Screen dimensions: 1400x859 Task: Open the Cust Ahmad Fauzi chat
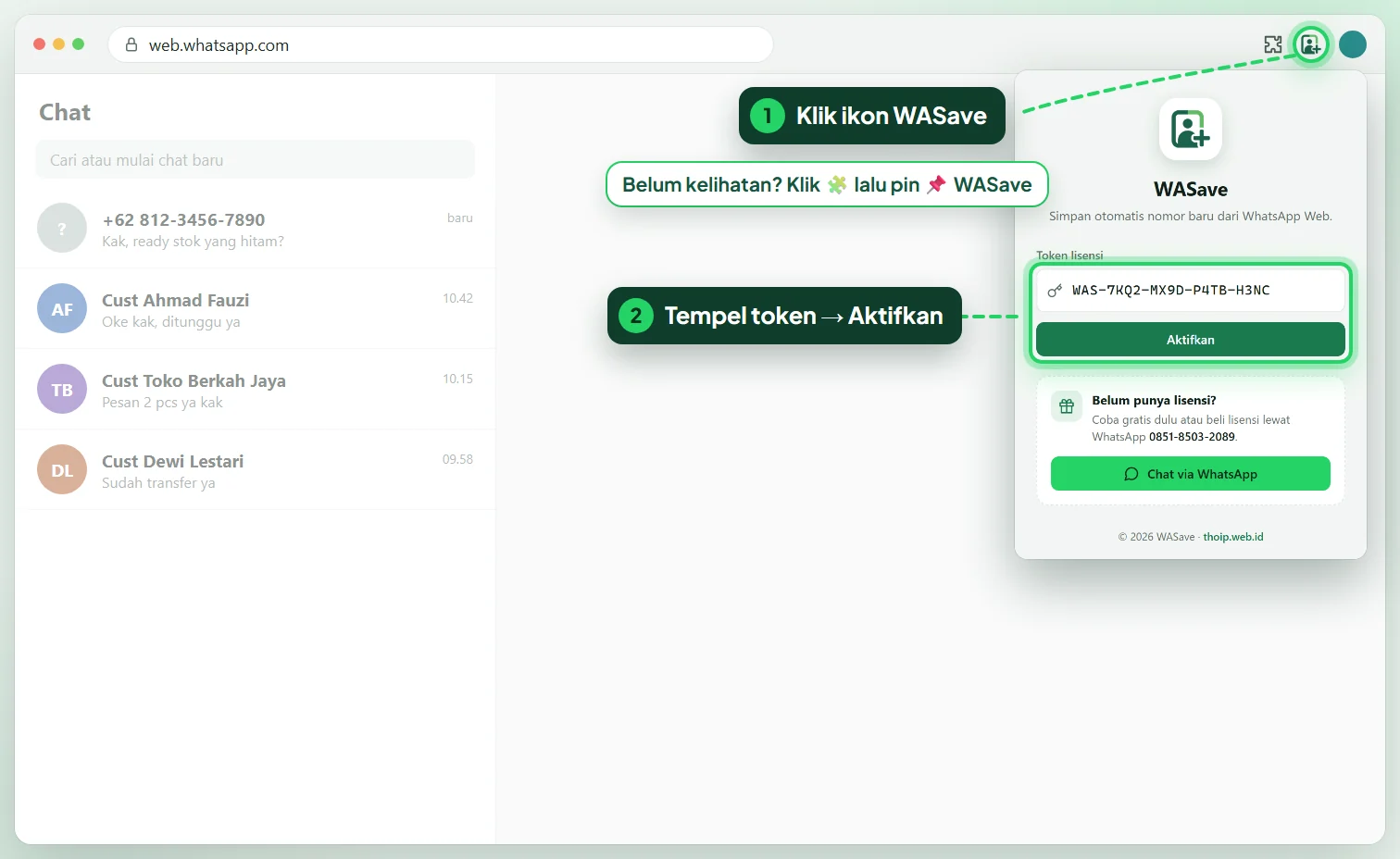[x=256, y=309]
